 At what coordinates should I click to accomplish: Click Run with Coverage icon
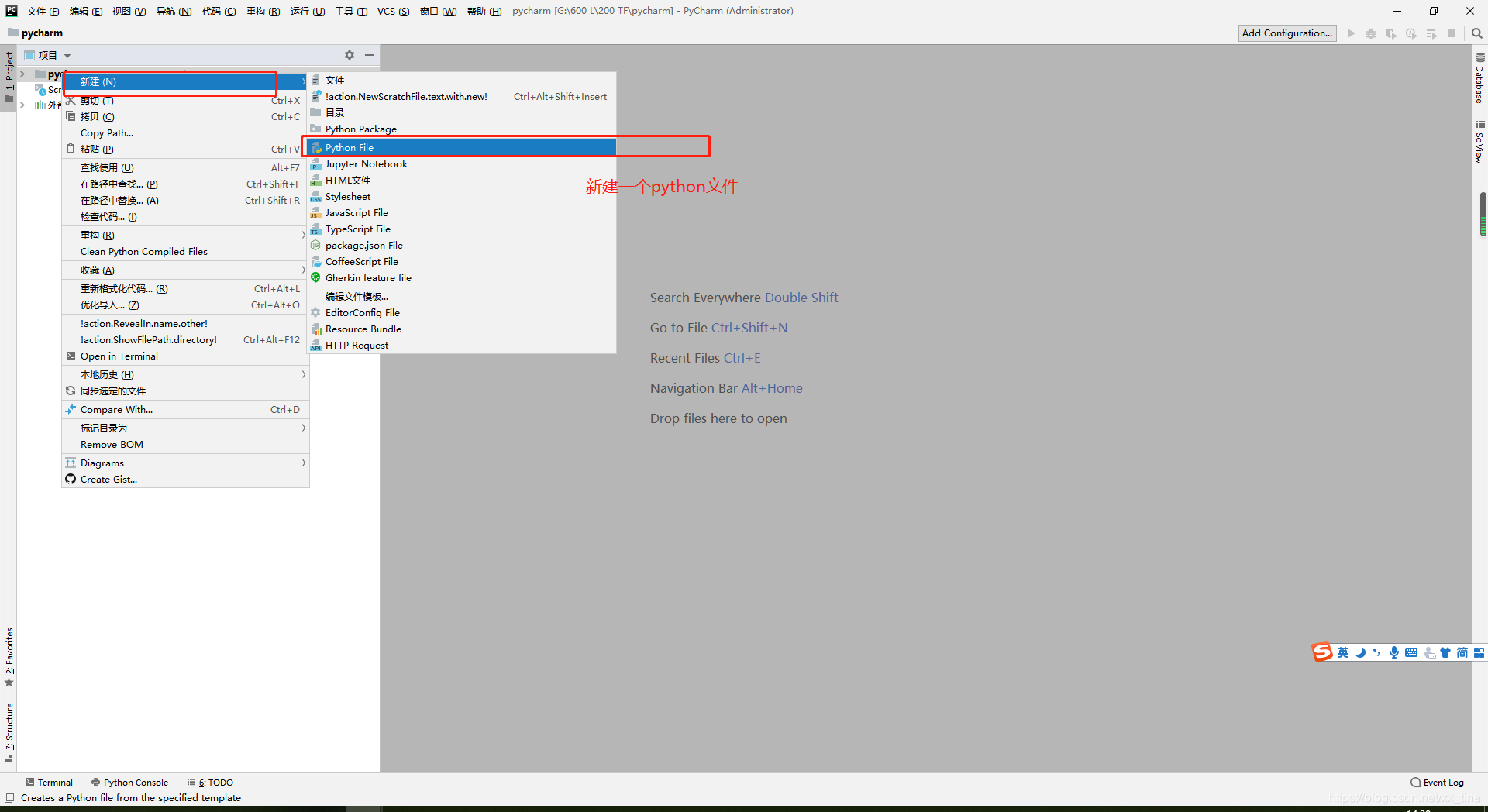[x=1391, y=33]
